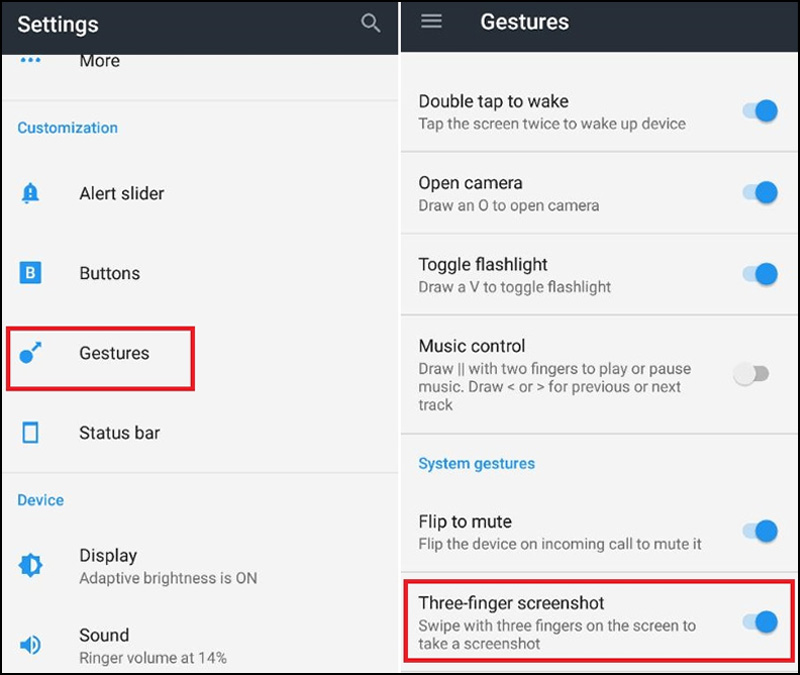Open the Alert slider settings entry

point(122,194)
